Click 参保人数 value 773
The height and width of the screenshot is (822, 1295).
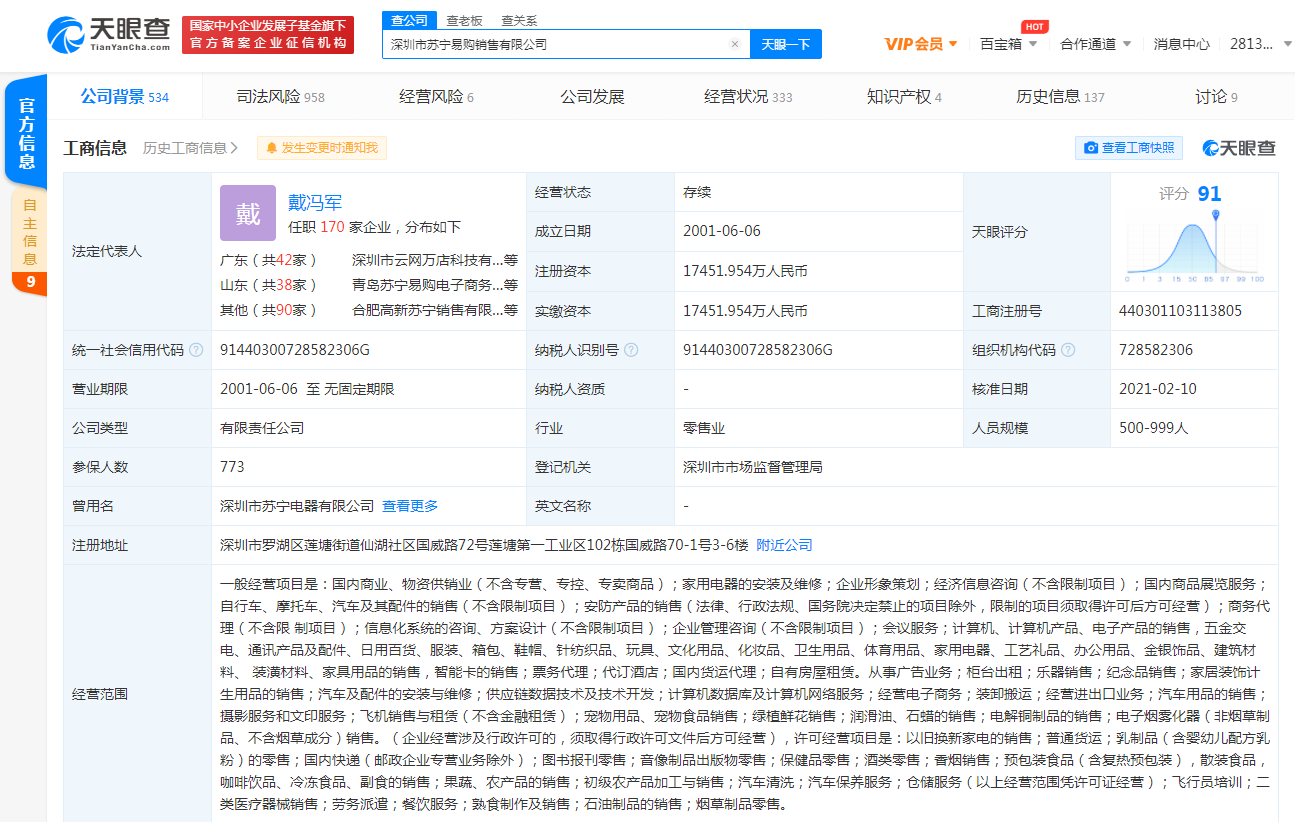click(x=232, y=467)
